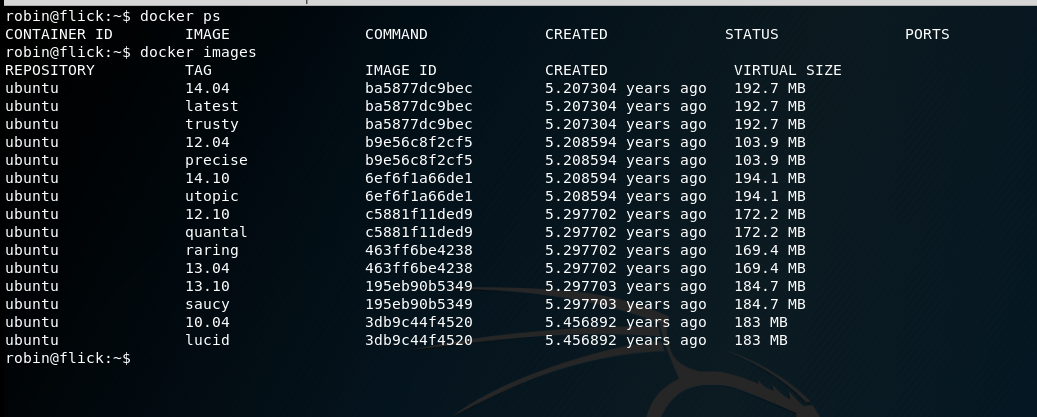Select the tag 14.04
Screen dimensions: 1037x417
point(207,89)
